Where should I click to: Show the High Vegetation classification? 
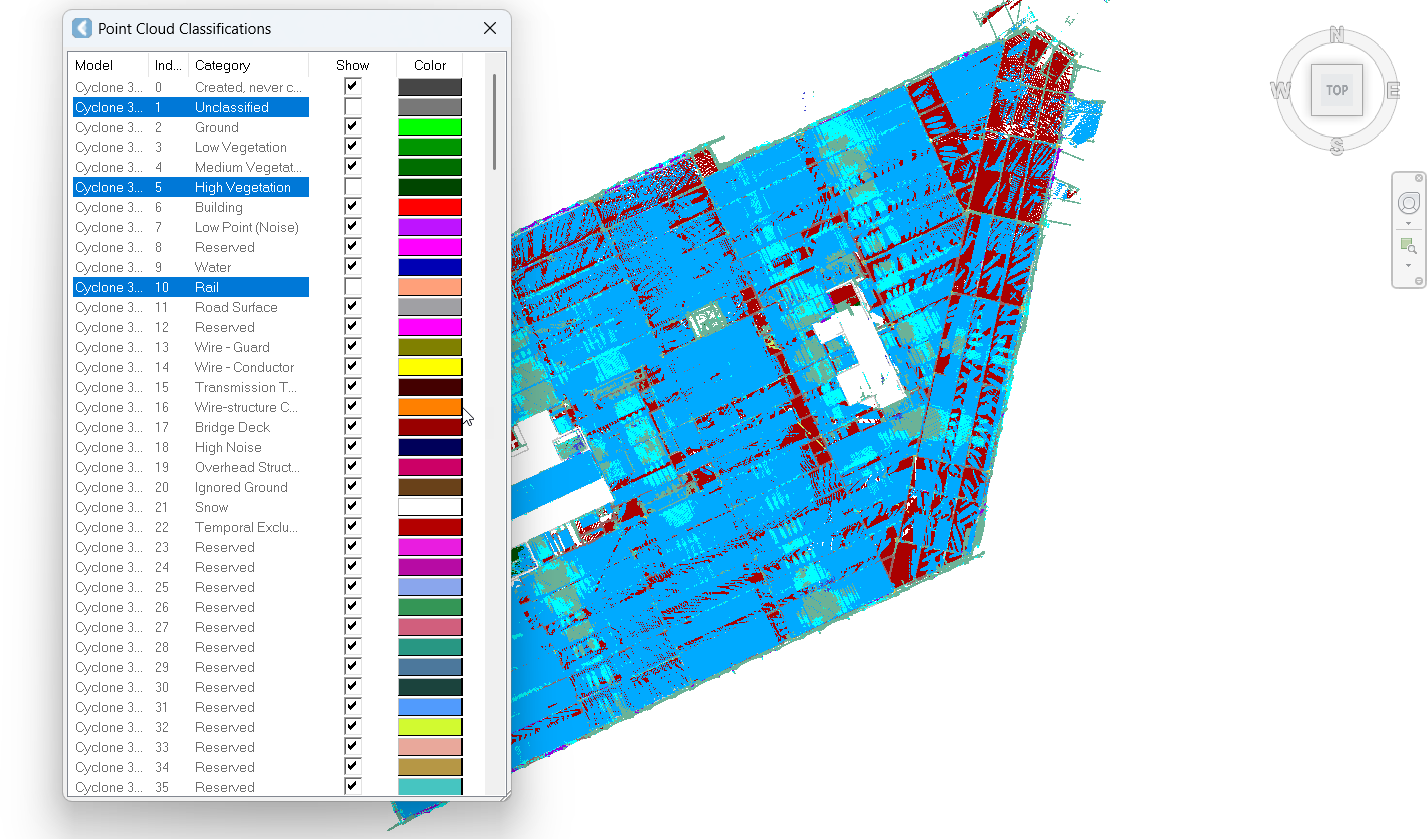pyautogui.click(x=352, y=187)
